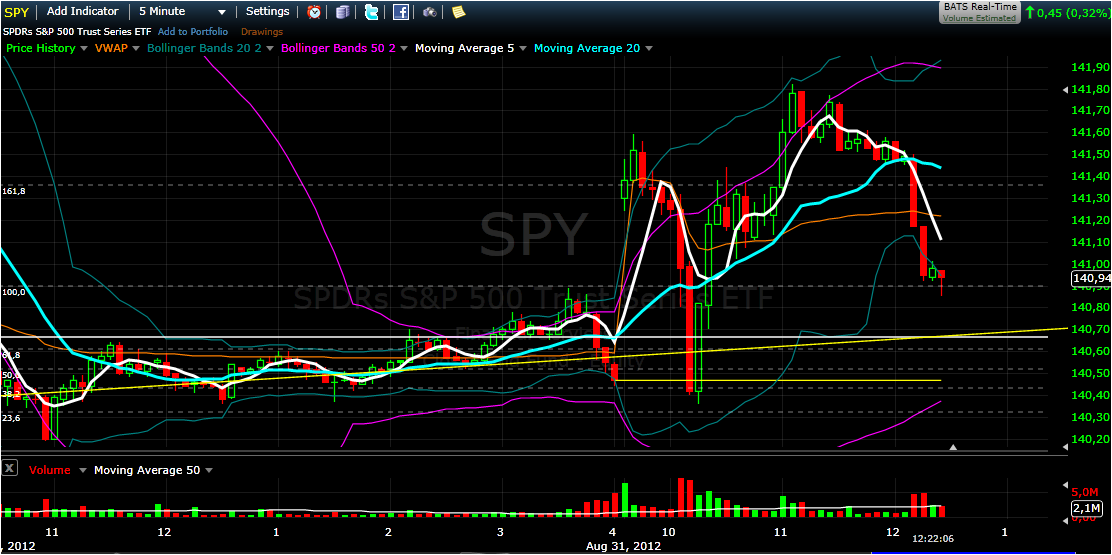Expand the Volume indicator dropdown
Screen dimensions: 1112x555
click(83, 470)
